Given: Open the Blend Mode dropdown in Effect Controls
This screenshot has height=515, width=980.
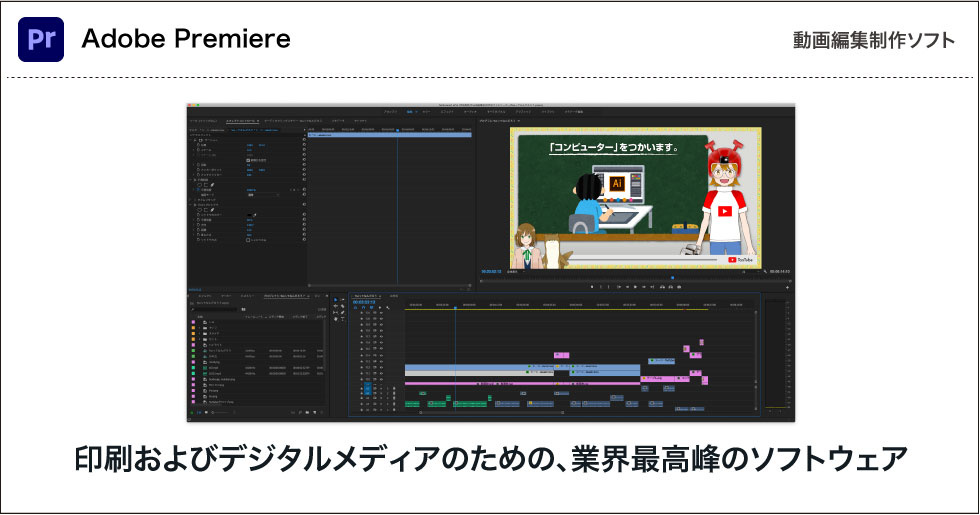Looking at the screenshot, I should 264,195.
